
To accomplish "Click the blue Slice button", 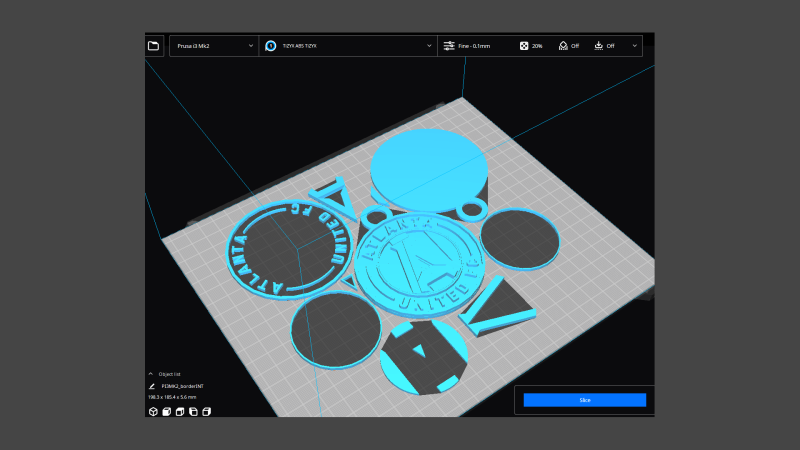I will click(x=584, y=400).
